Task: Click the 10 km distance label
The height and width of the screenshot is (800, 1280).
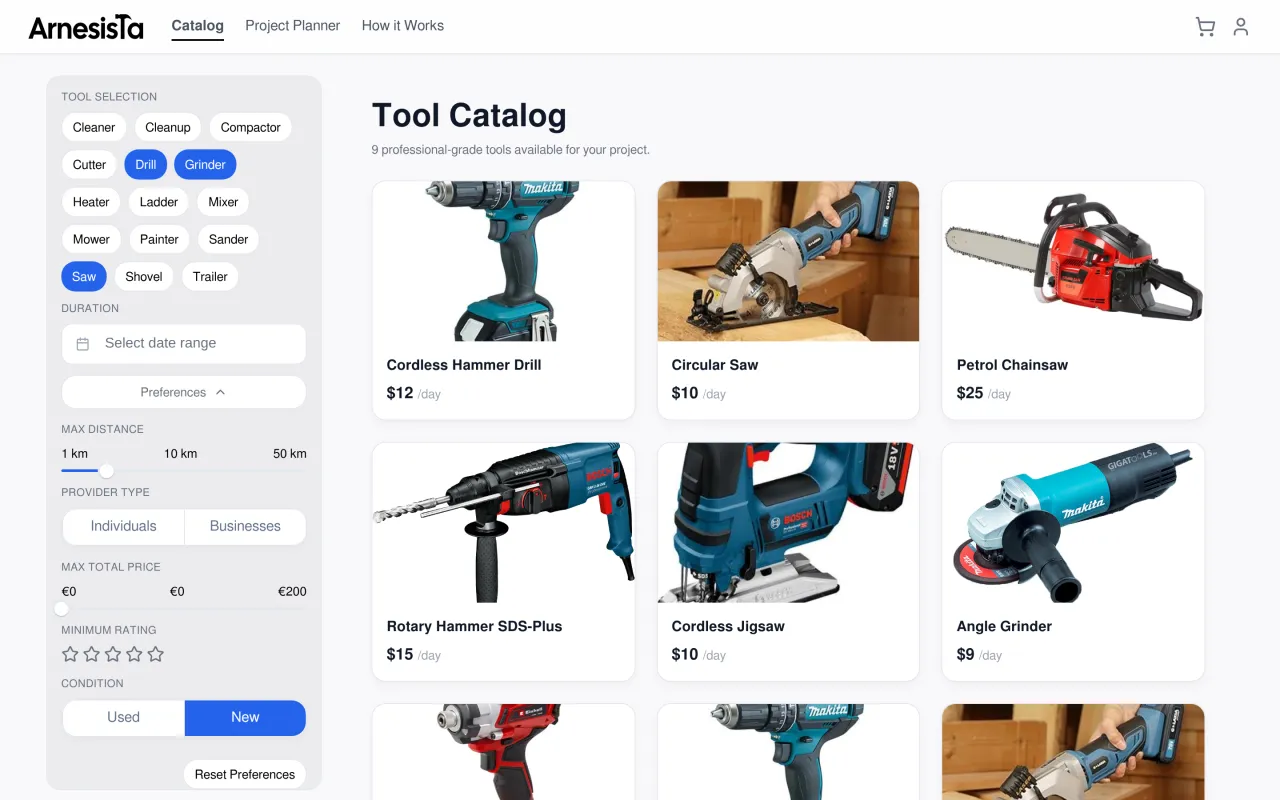Action: (x=181, y=454)
